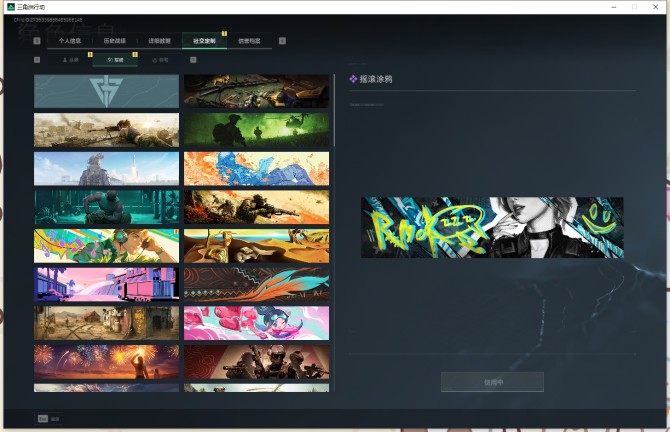Select the highlighted dog-tag banner sub-tab
The width and height of the screenshot is (670, 432).
[115, 60]
